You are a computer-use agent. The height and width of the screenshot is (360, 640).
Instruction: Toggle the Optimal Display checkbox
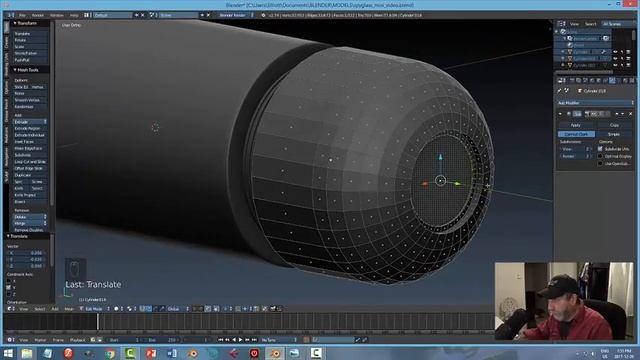tap(600, 156)
